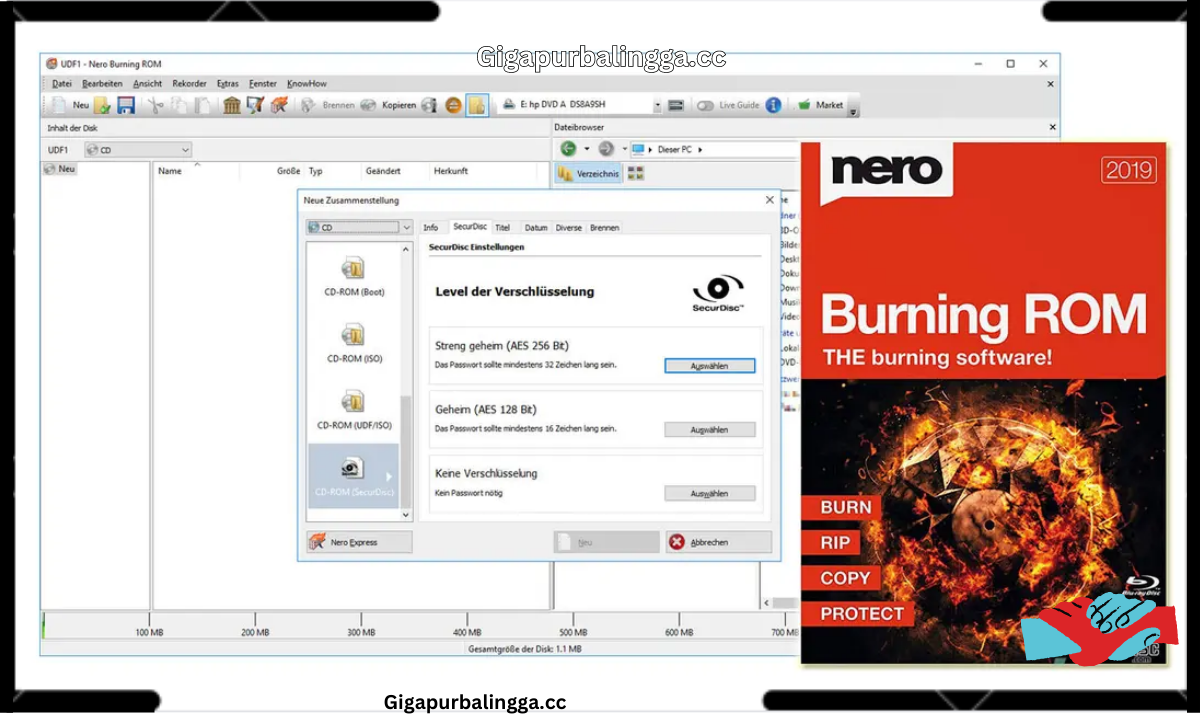The height and width of the screenshot is (720, 1200).
Task: Click the thumbnail view icon beside Verzeichnis
Action: [x=636, y=173]
